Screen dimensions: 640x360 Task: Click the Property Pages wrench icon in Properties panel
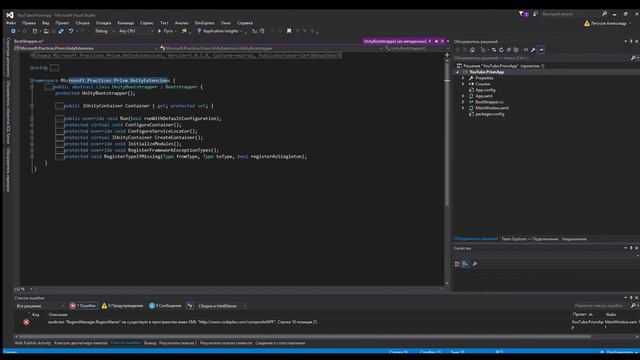pos(475,264)
